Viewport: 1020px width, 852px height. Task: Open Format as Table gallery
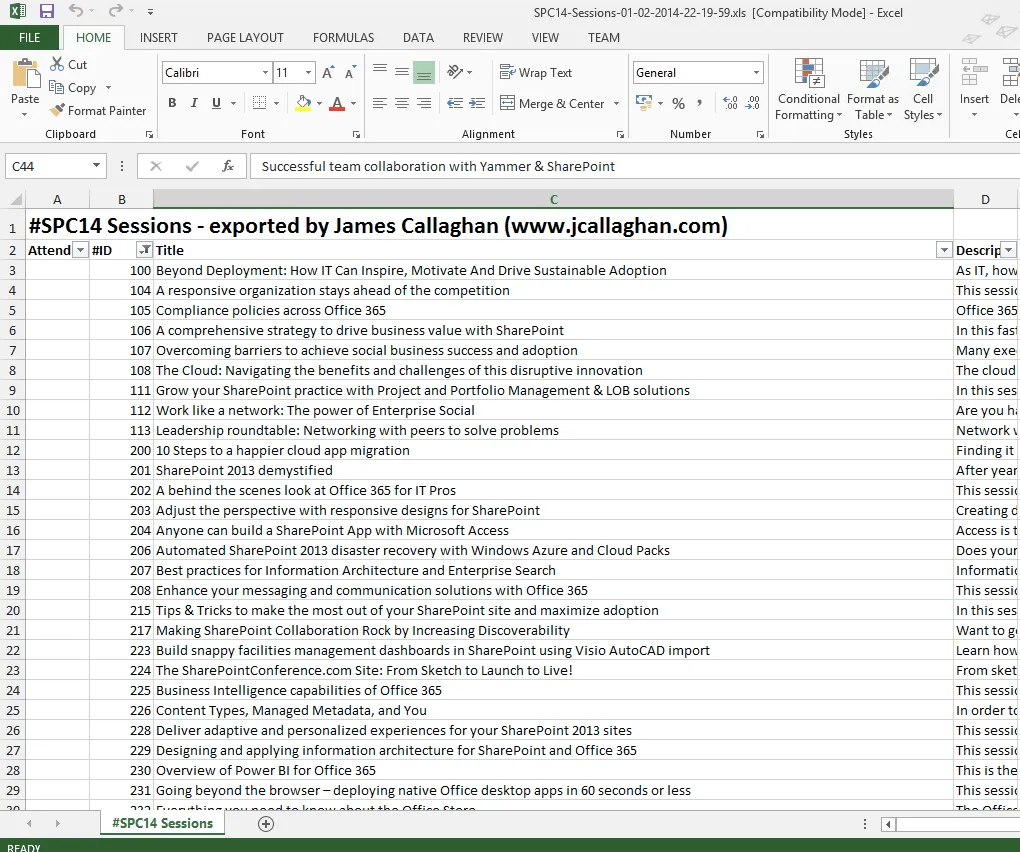(x=873, y=90)
